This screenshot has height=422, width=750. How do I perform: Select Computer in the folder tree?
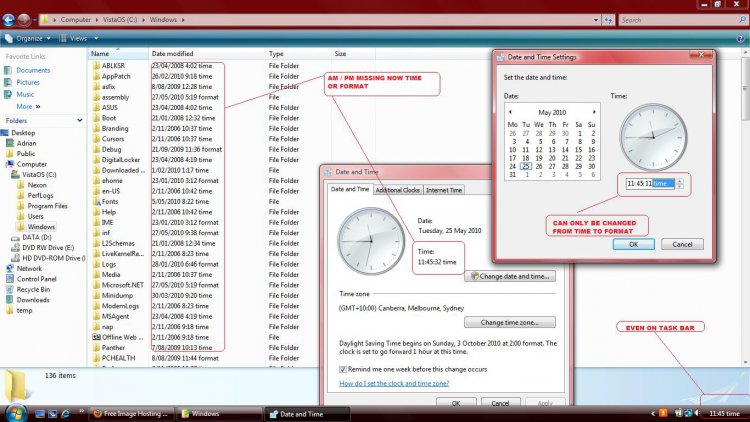coord(32,164)
